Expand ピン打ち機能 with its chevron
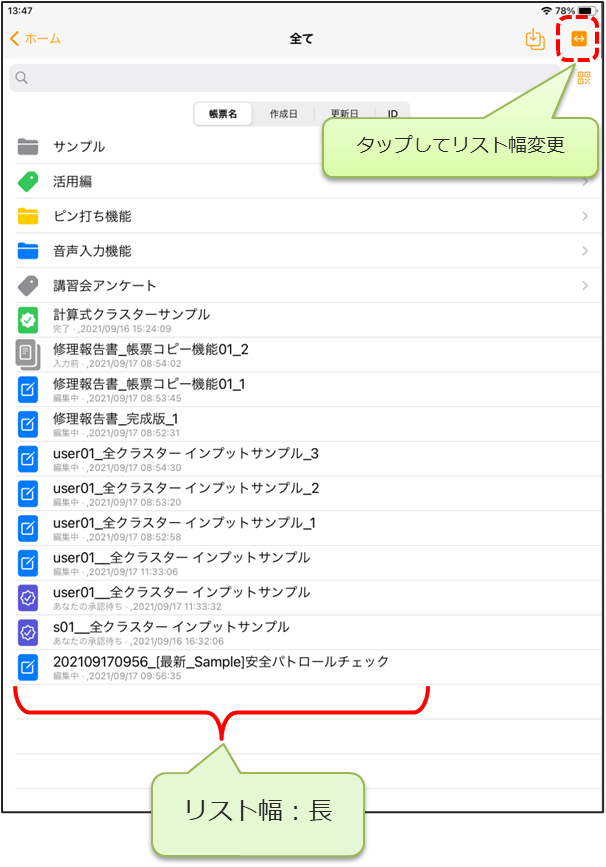 (x=585, y=216)
